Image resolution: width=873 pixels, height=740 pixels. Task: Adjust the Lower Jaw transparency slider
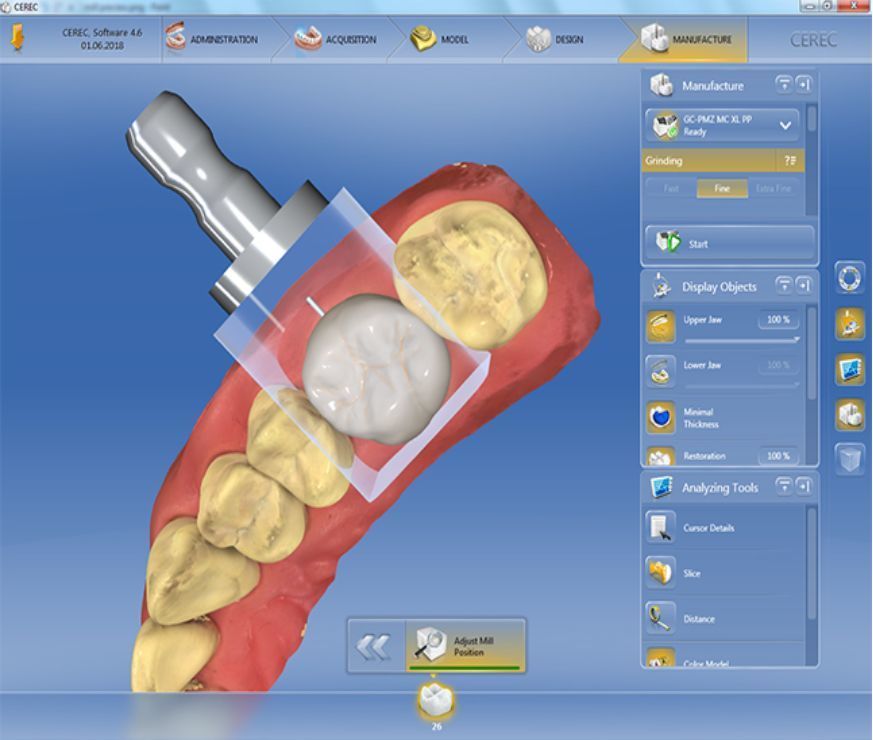tap(742, 385)
